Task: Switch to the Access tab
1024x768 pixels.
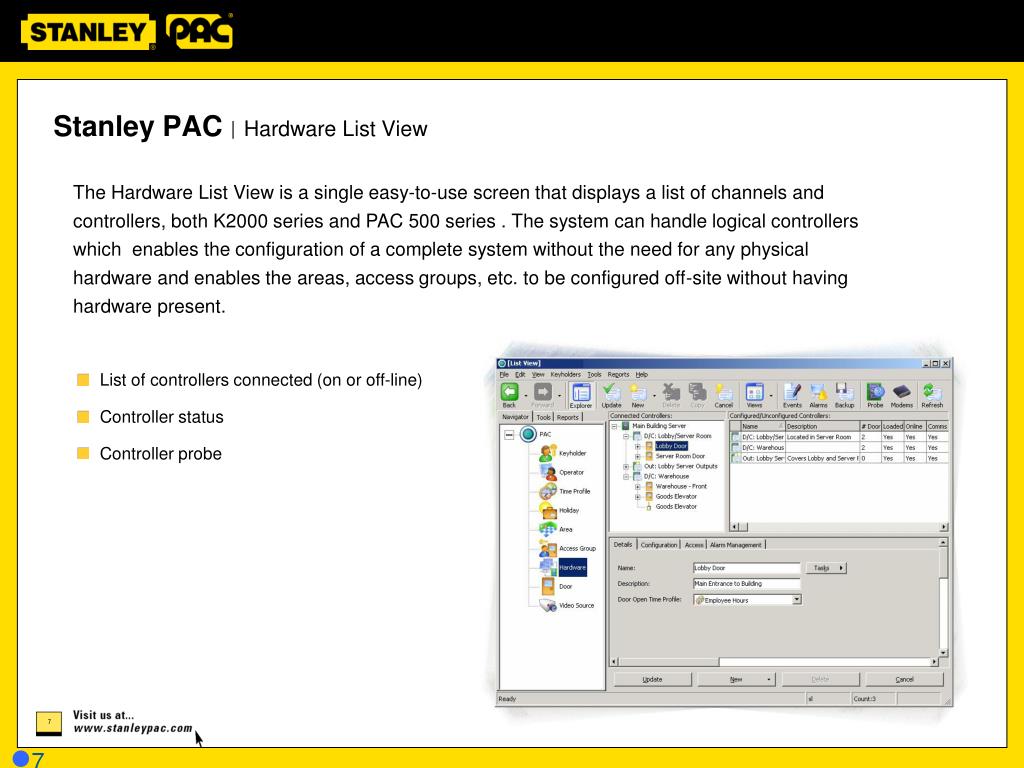Action: tap(694, 545)
